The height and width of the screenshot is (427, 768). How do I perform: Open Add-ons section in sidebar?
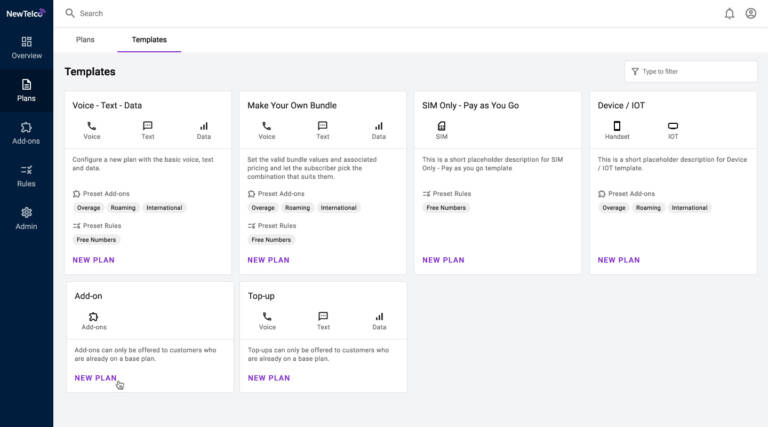(26, 133)
